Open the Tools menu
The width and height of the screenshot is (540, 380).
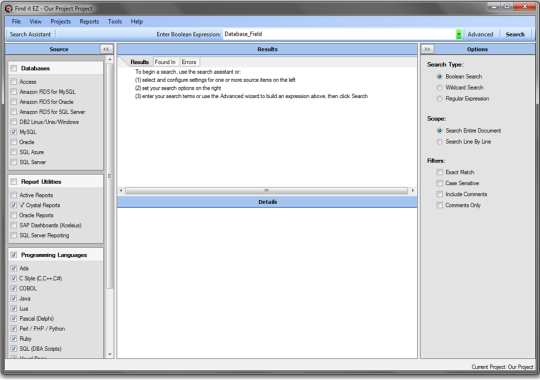(x=115, y=21)
